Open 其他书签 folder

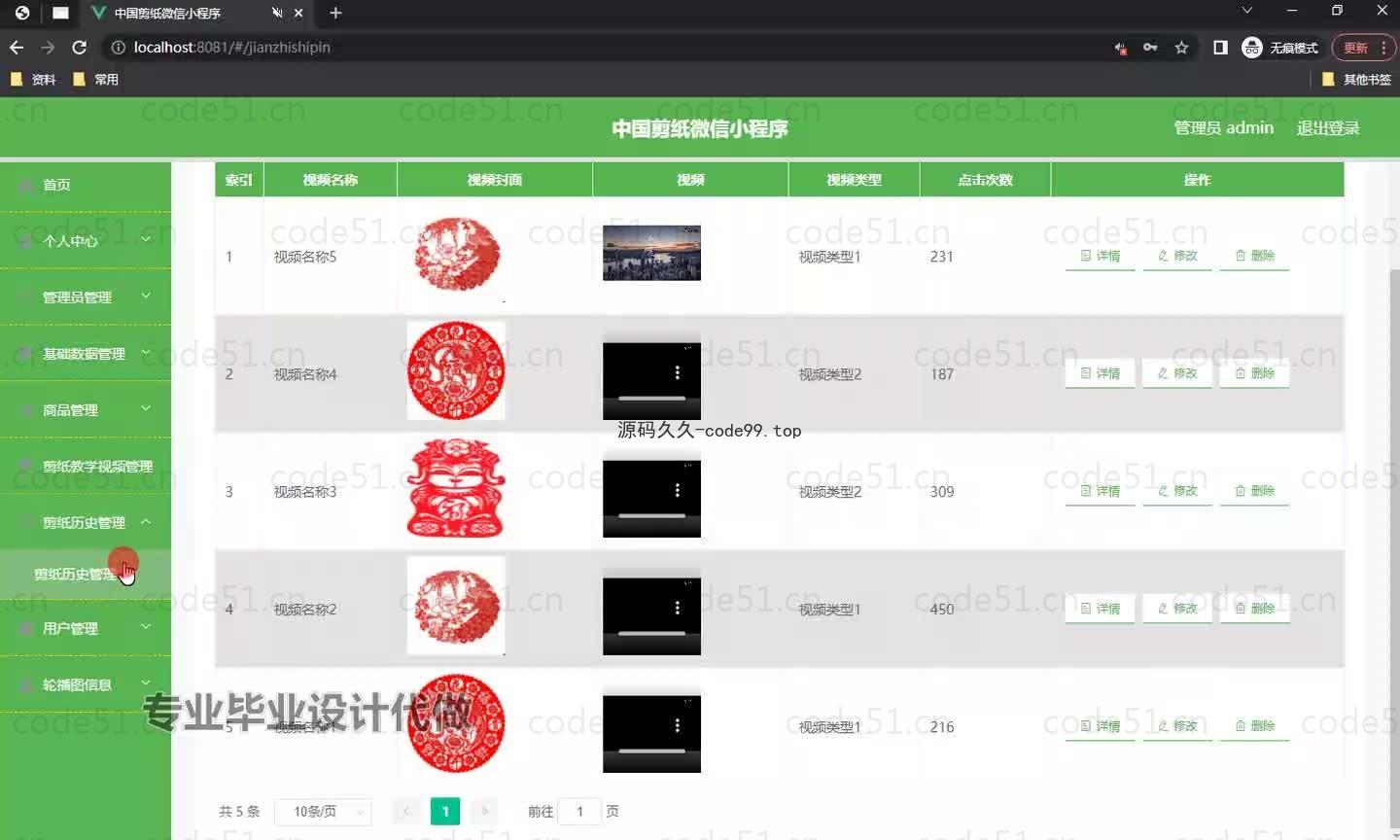coord(1357,80)
